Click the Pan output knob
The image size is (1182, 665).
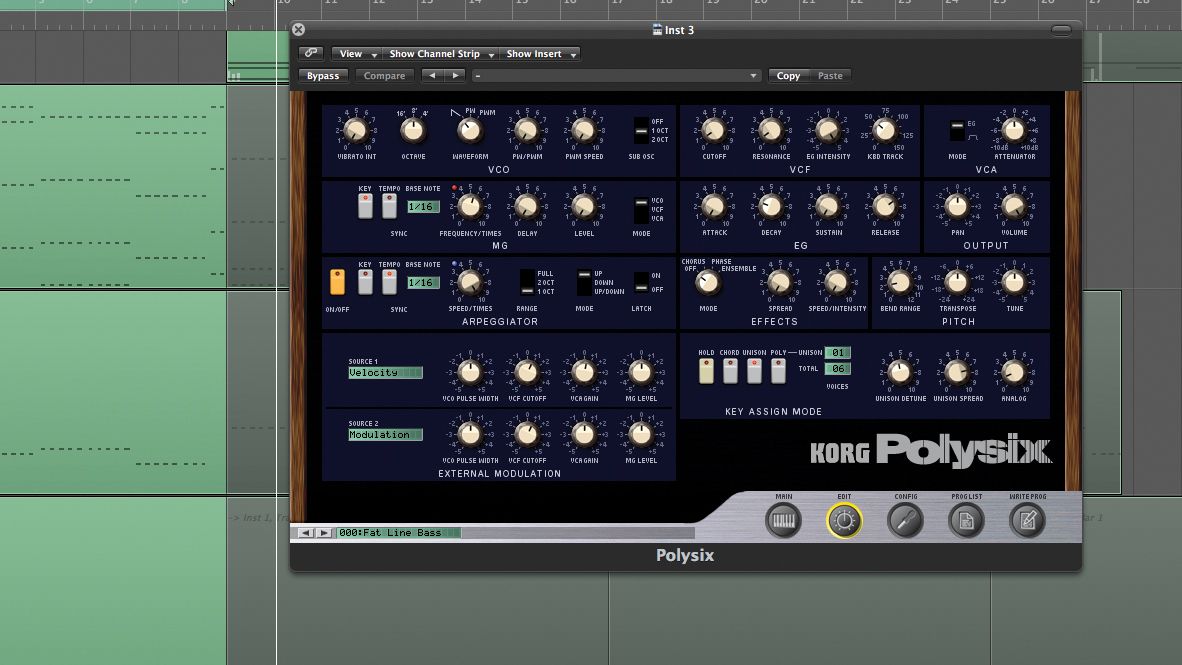coord(957,206)
